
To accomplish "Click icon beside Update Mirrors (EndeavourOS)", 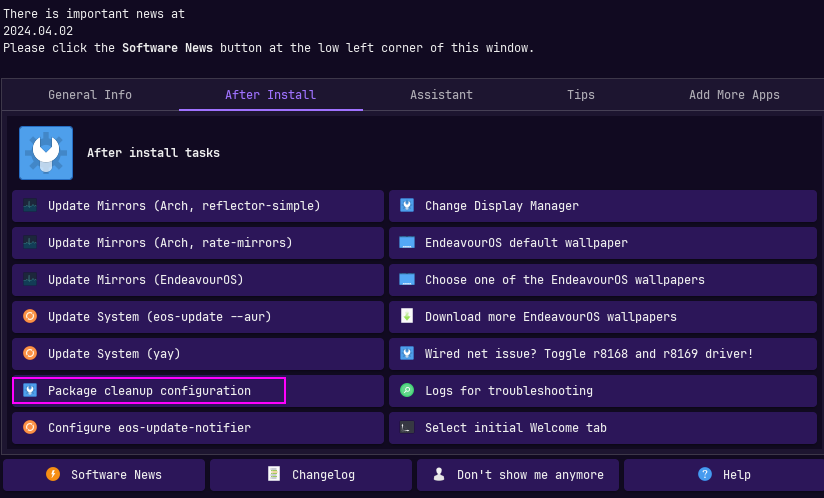I will coord(30,279).
